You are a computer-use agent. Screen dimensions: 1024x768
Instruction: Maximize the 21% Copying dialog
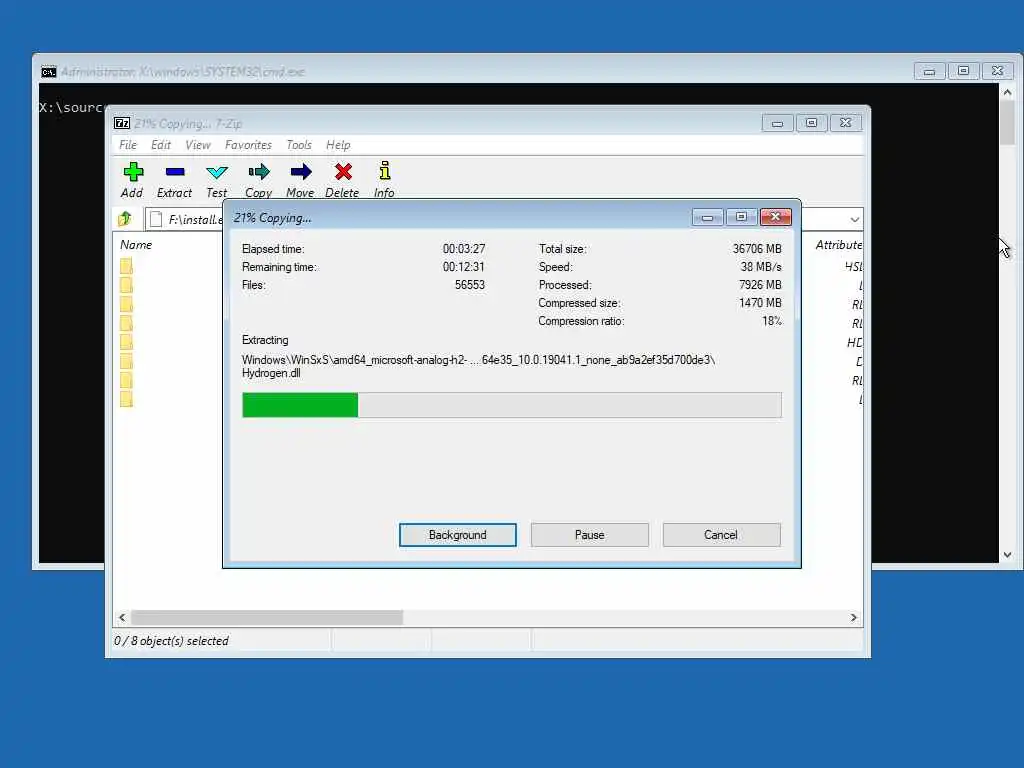741,217
